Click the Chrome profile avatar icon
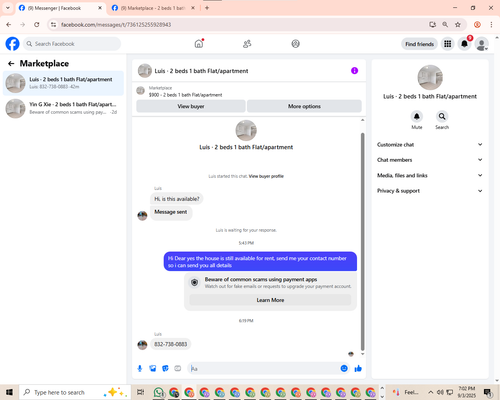The width and height of the screenshot is (500, 400). click(x=477, y=24)
